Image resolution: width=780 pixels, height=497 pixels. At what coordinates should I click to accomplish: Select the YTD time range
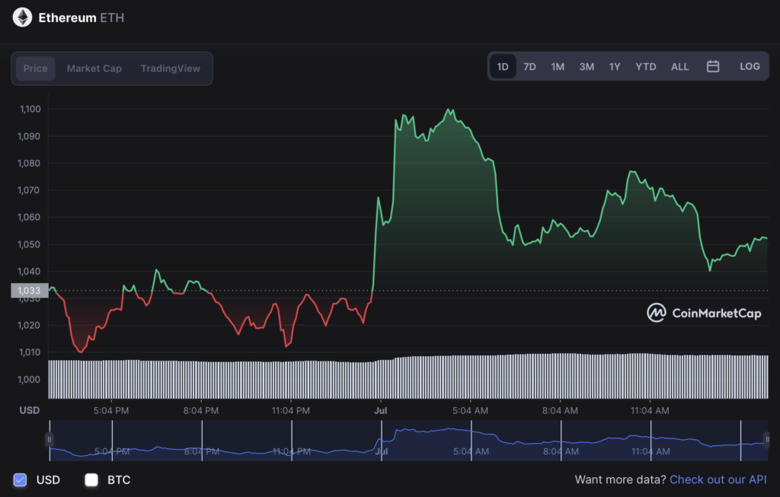coord(646,67)
